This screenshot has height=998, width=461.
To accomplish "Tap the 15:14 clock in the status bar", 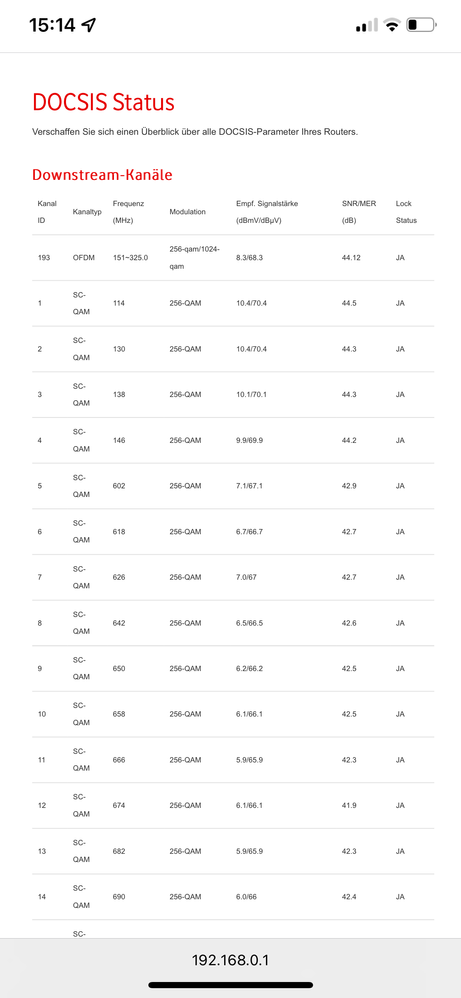I will [x=52, y=25].
